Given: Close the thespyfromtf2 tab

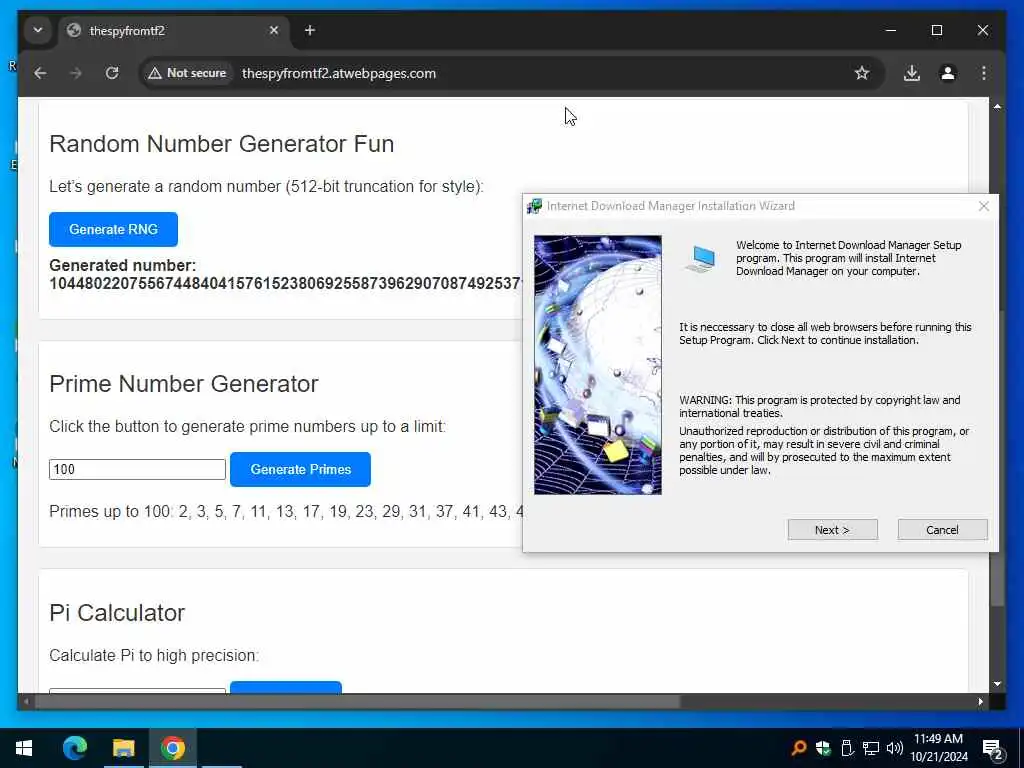Looking at the screenshot, I should tap(274, 30).
